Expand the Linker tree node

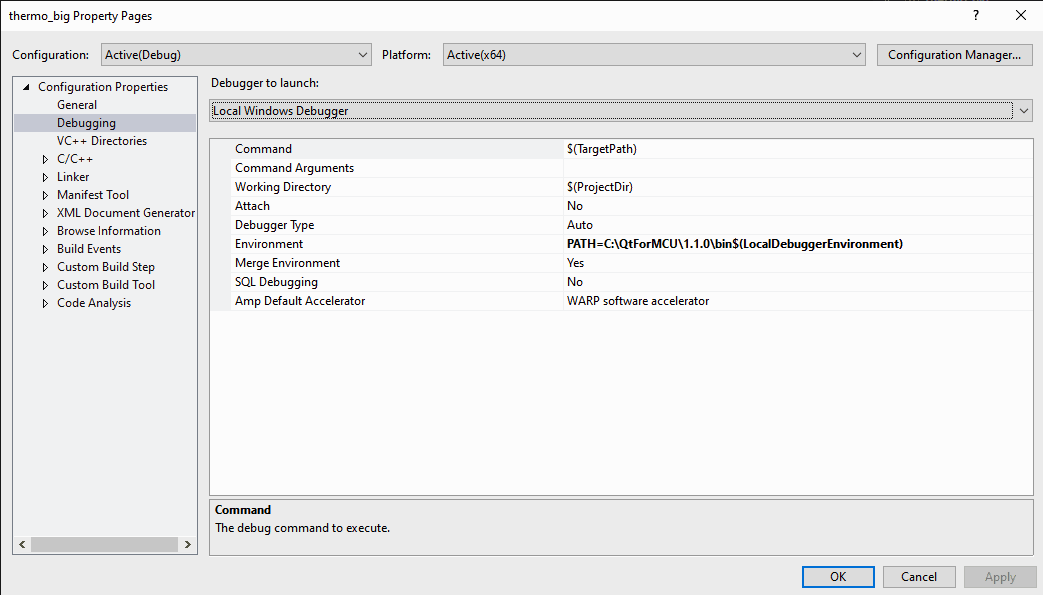click(45, 177)
